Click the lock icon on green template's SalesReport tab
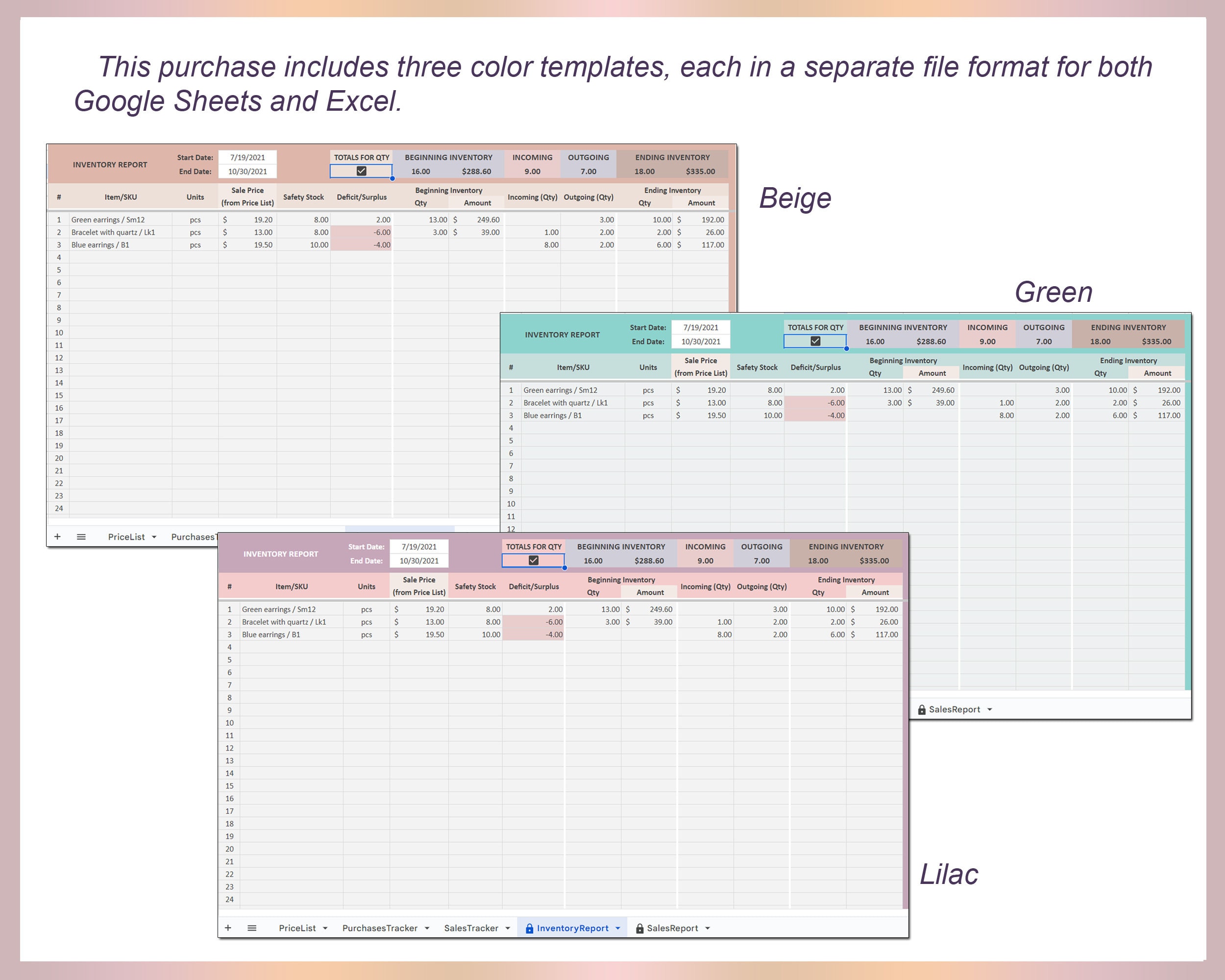1225x980 pixels. click(921, 709)
